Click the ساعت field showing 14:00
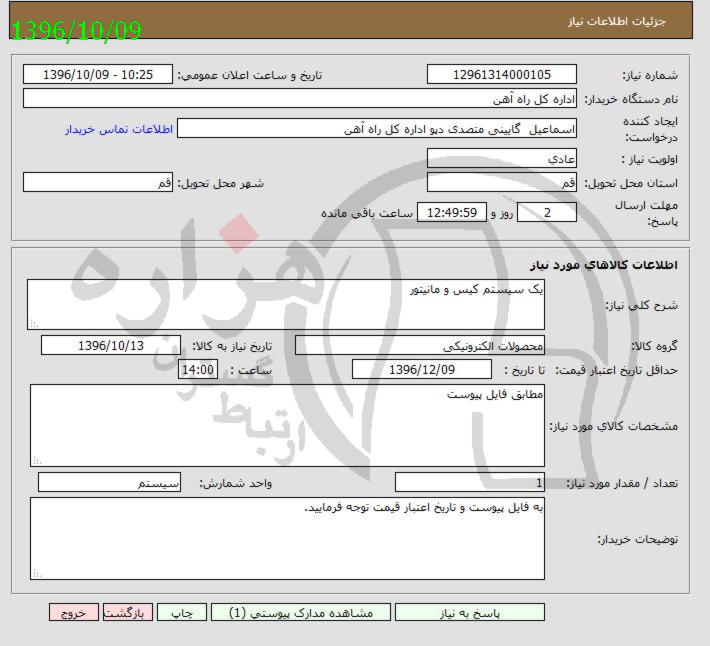 click(x=198, y=369)
